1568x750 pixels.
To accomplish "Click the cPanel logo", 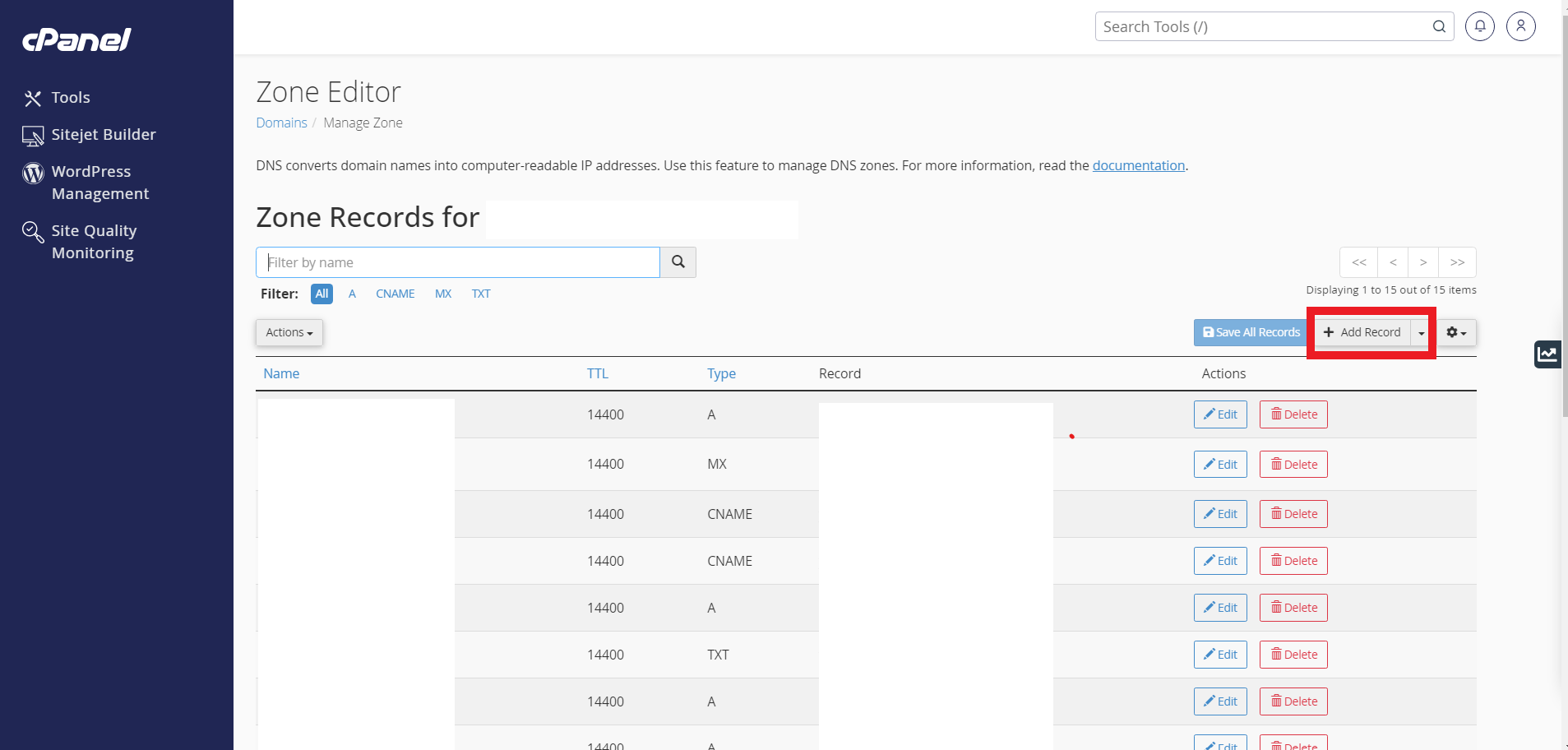I will [76, 39].
